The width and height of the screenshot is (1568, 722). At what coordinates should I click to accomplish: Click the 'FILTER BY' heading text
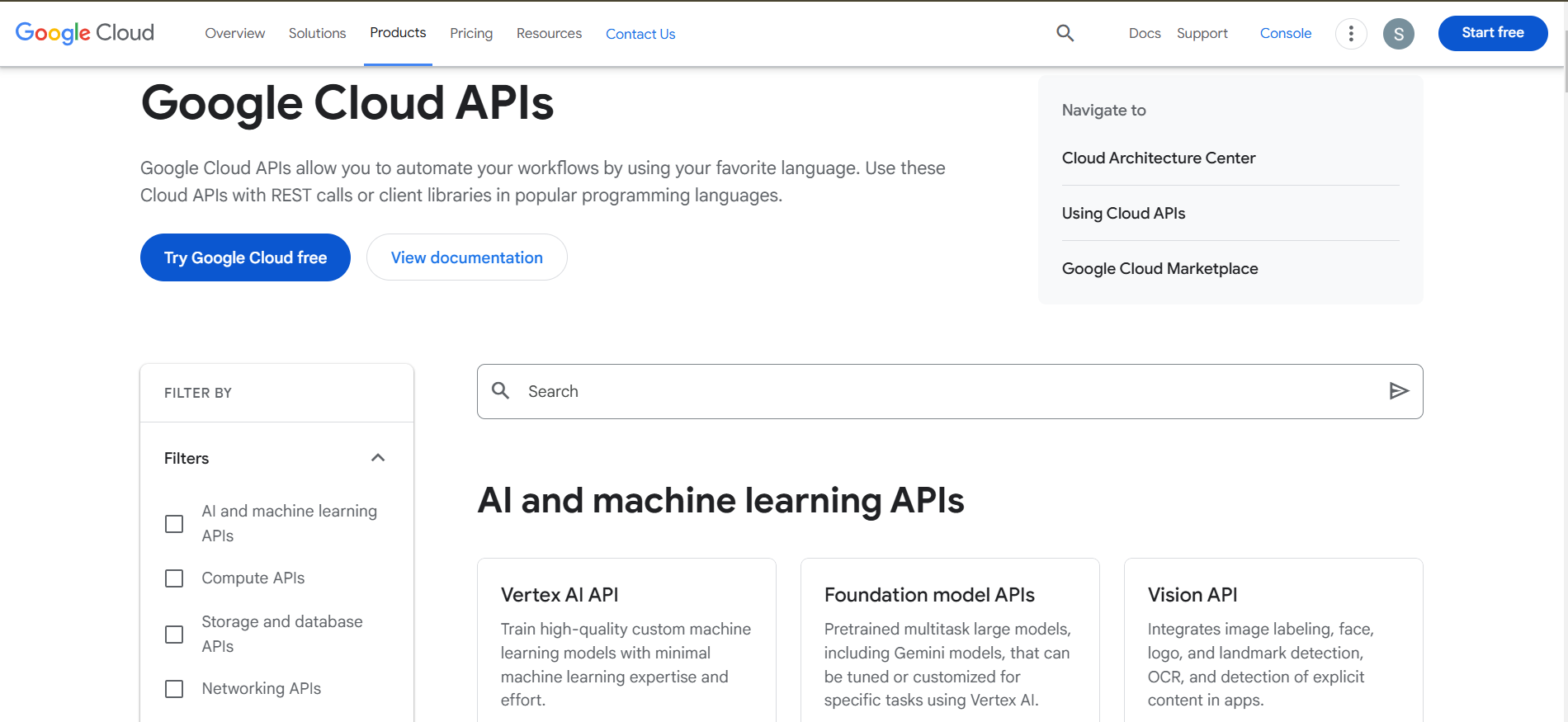[x=198, y=393]
